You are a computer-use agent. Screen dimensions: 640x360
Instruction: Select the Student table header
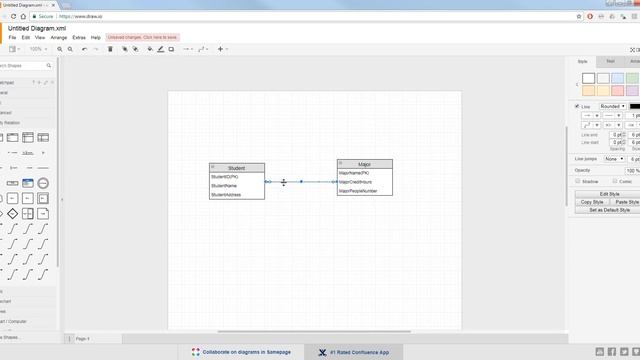[x=237, y=168]
